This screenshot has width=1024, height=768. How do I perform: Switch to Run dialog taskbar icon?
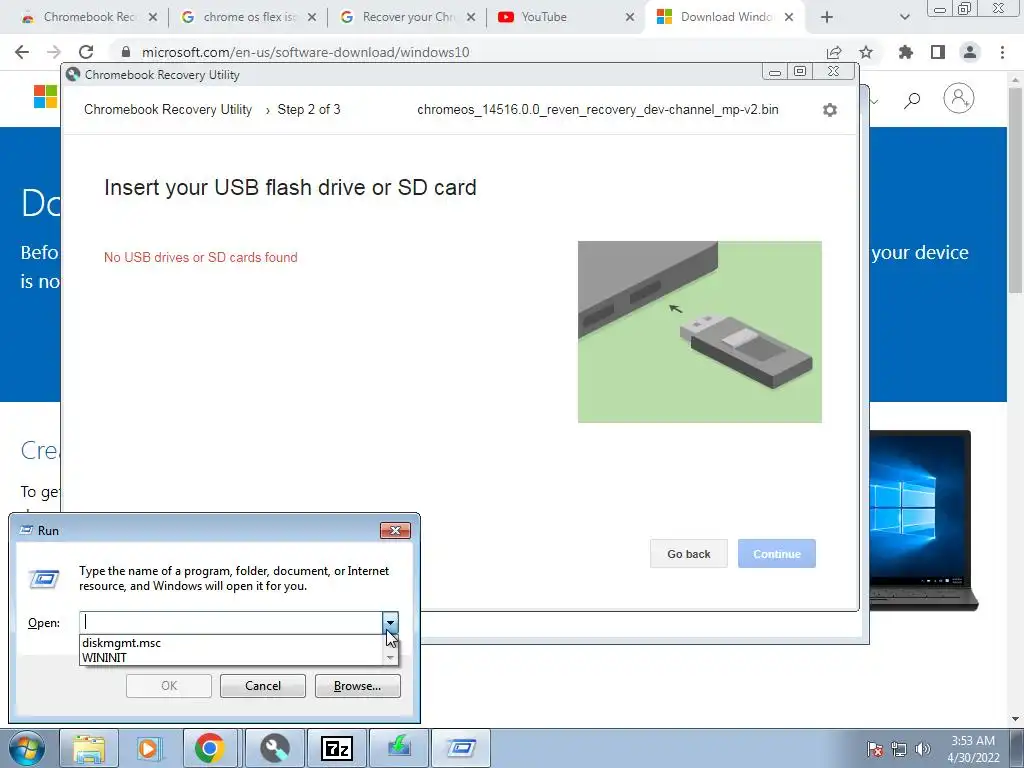click(461, 748)
